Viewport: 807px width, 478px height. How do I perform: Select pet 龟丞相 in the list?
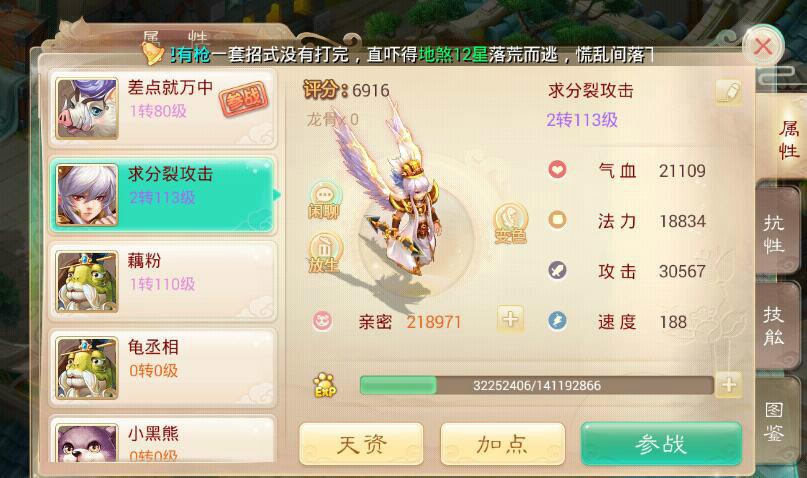coord(163,368)
